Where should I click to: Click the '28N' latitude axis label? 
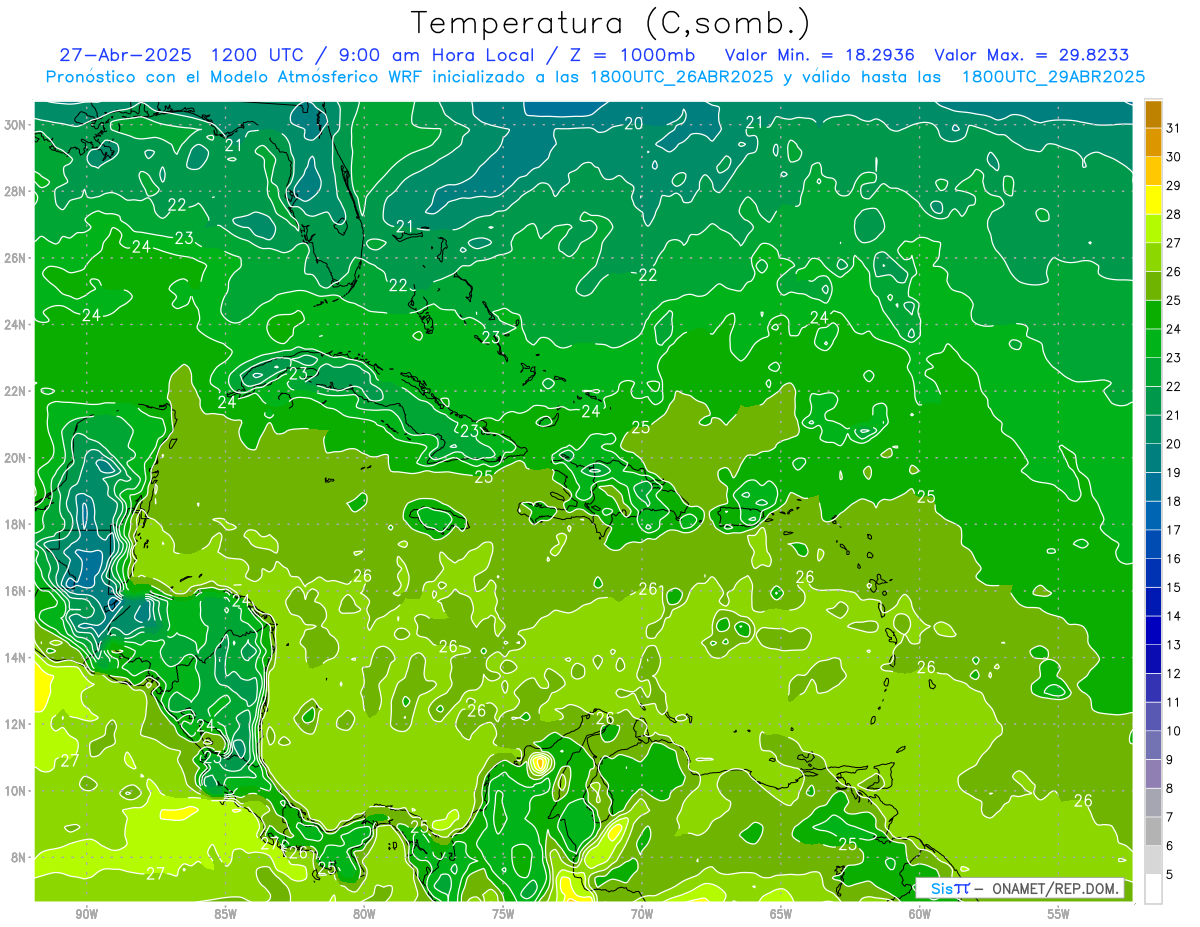15,191
